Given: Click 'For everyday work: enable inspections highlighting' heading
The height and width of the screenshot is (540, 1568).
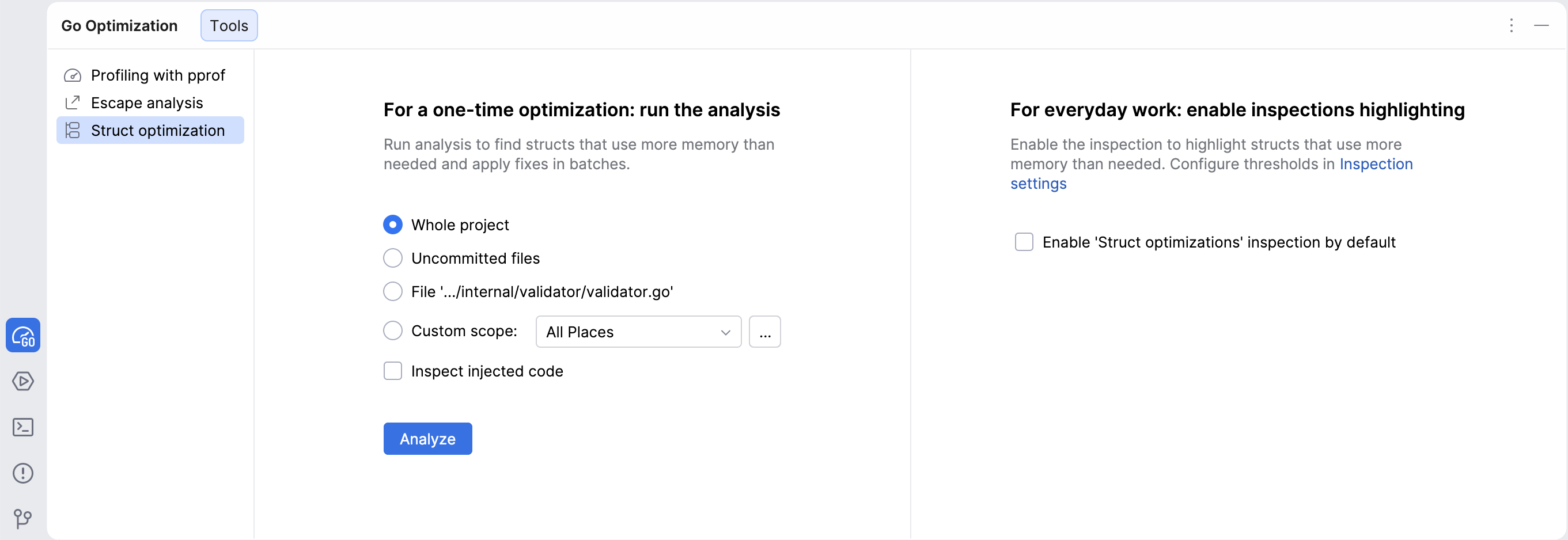Looking at the screenshot, I should (x=1237, y=110).
